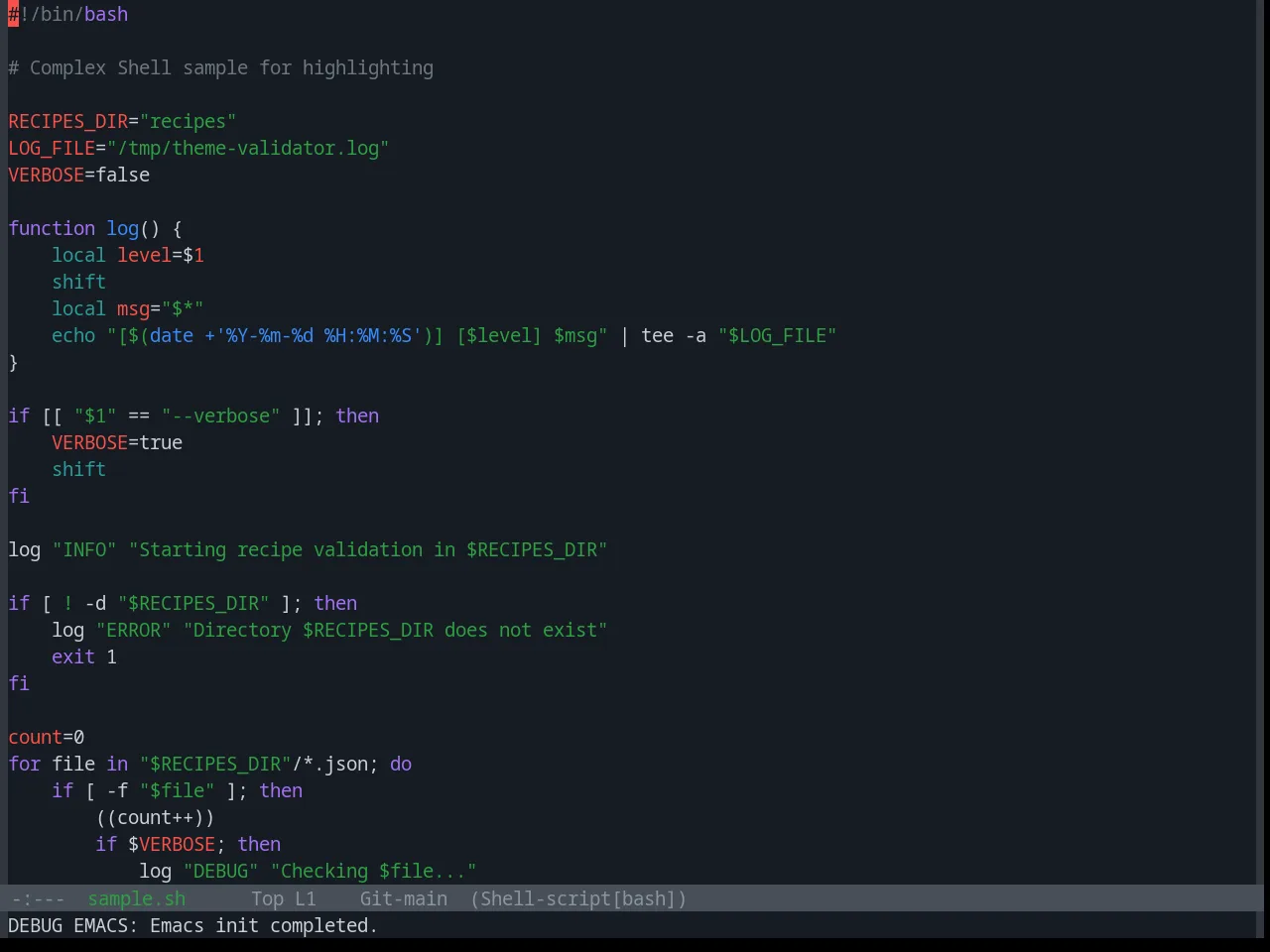Click the '-d' test operator

pos(95,603)
